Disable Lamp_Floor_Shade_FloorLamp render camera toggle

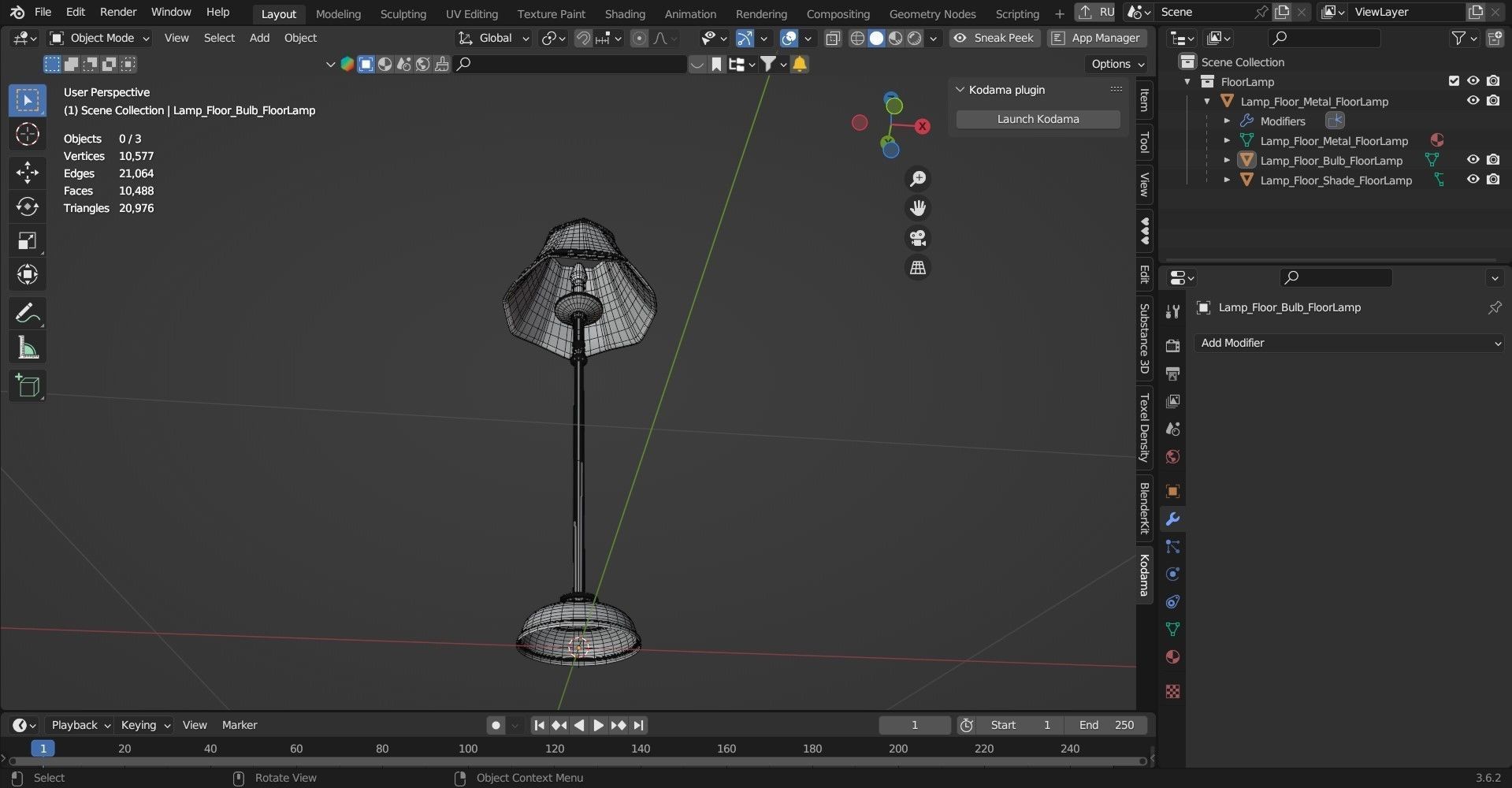pos(1493,180)
